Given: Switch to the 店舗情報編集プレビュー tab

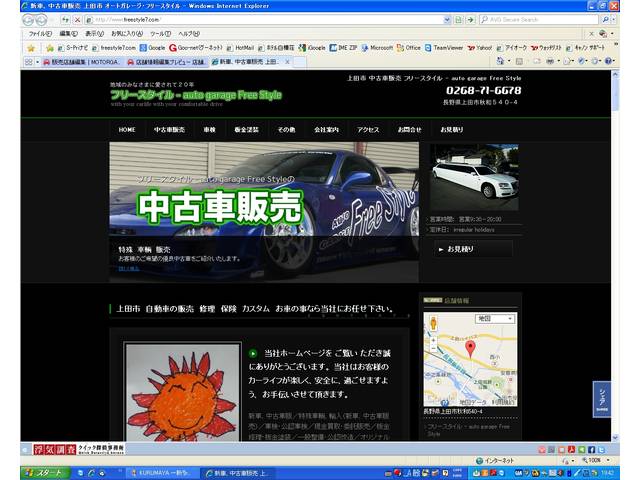Looking at the screenshot, I should 166,62.
